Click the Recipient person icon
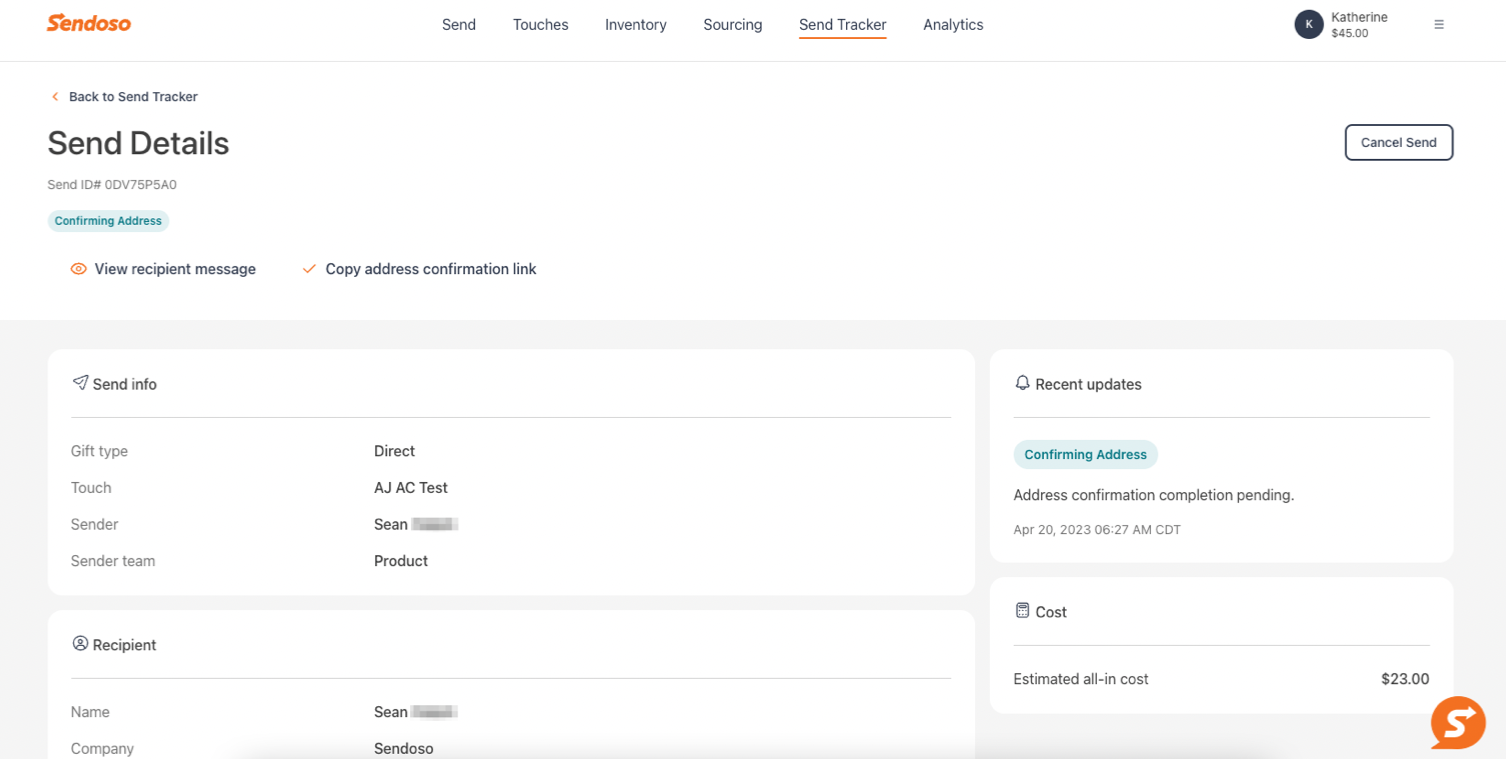1506x759 pixels. pyautogui.click(x=80, y=644)
